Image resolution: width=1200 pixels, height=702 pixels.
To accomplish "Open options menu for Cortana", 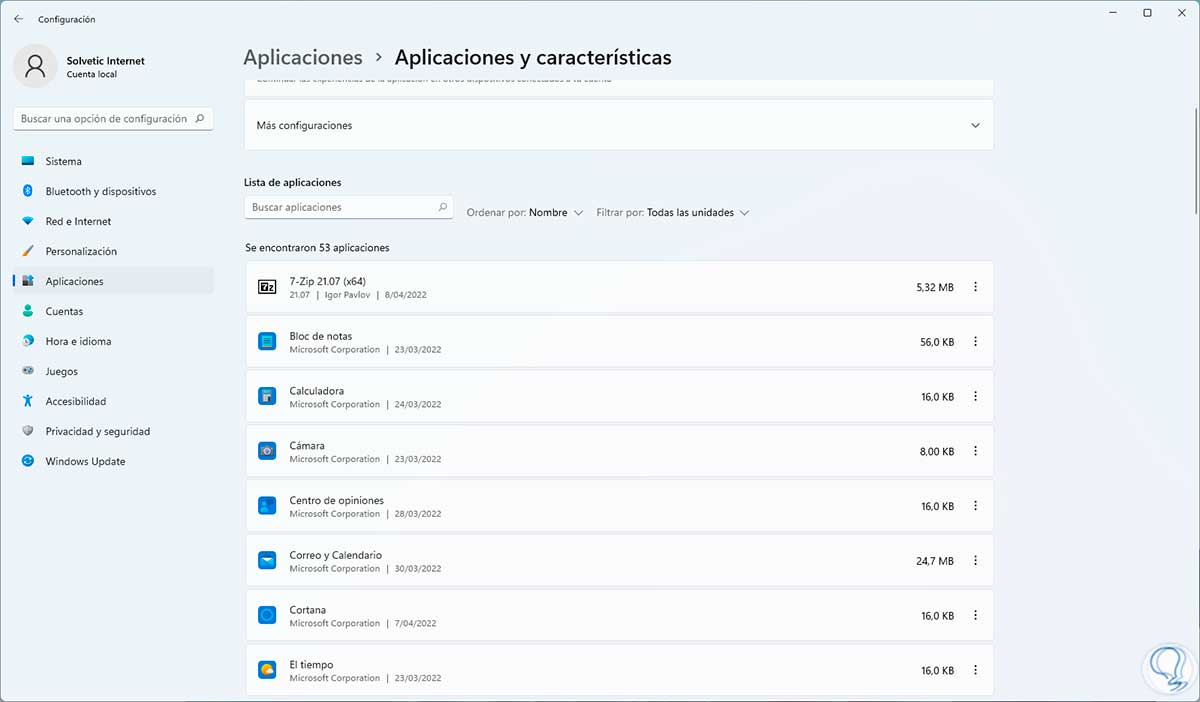I will pos(976,616).
